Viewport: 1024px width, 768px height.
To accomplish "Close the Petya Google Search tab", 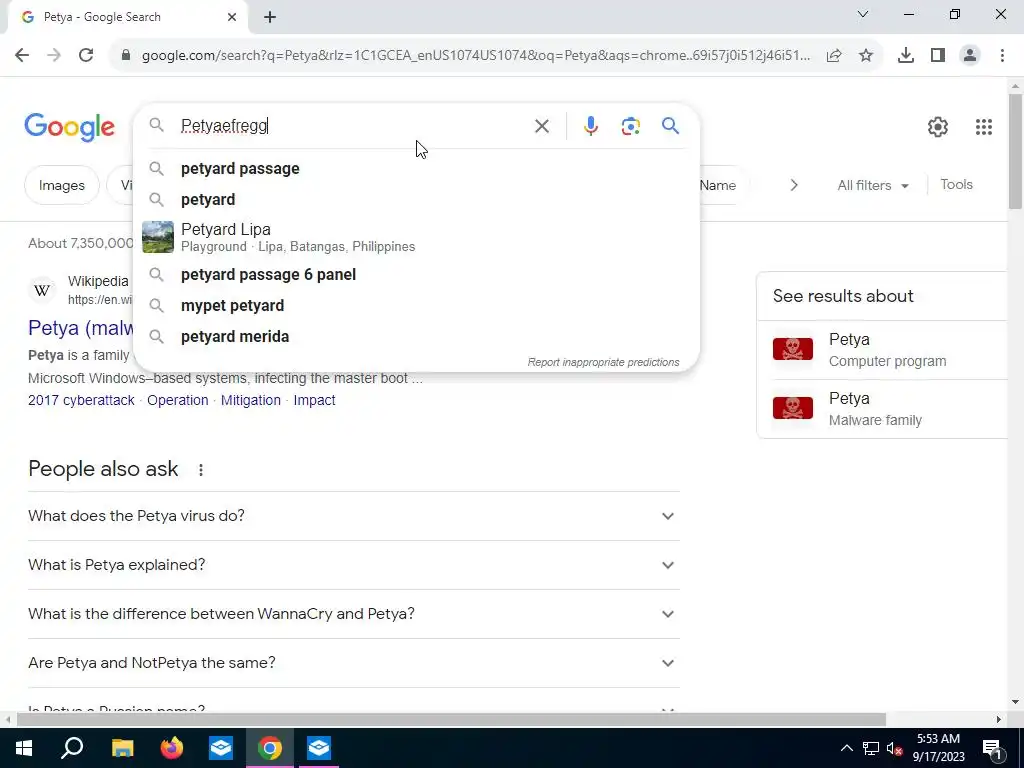I will [232, 17].
